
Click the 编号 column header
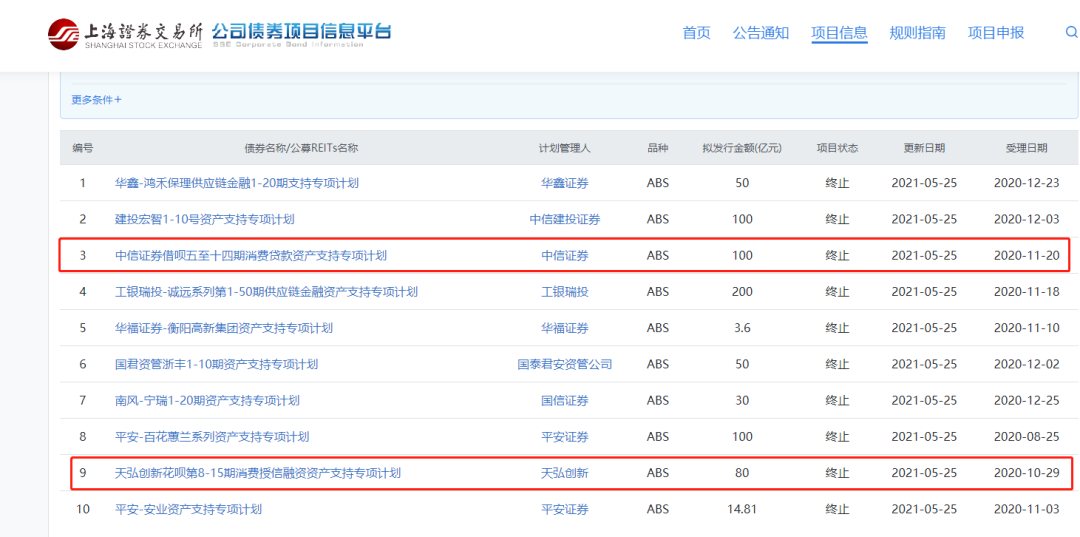83,148
